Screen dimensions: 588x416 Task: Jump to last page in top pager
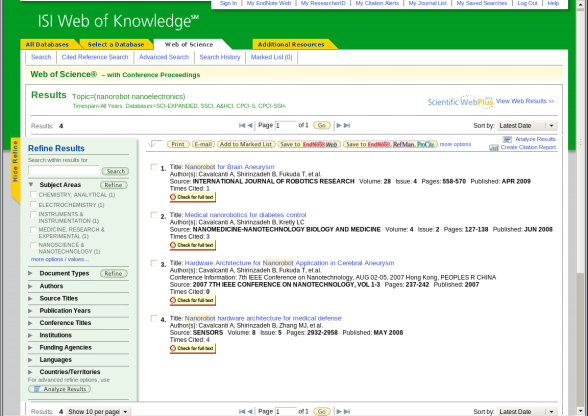pos(347,126)
